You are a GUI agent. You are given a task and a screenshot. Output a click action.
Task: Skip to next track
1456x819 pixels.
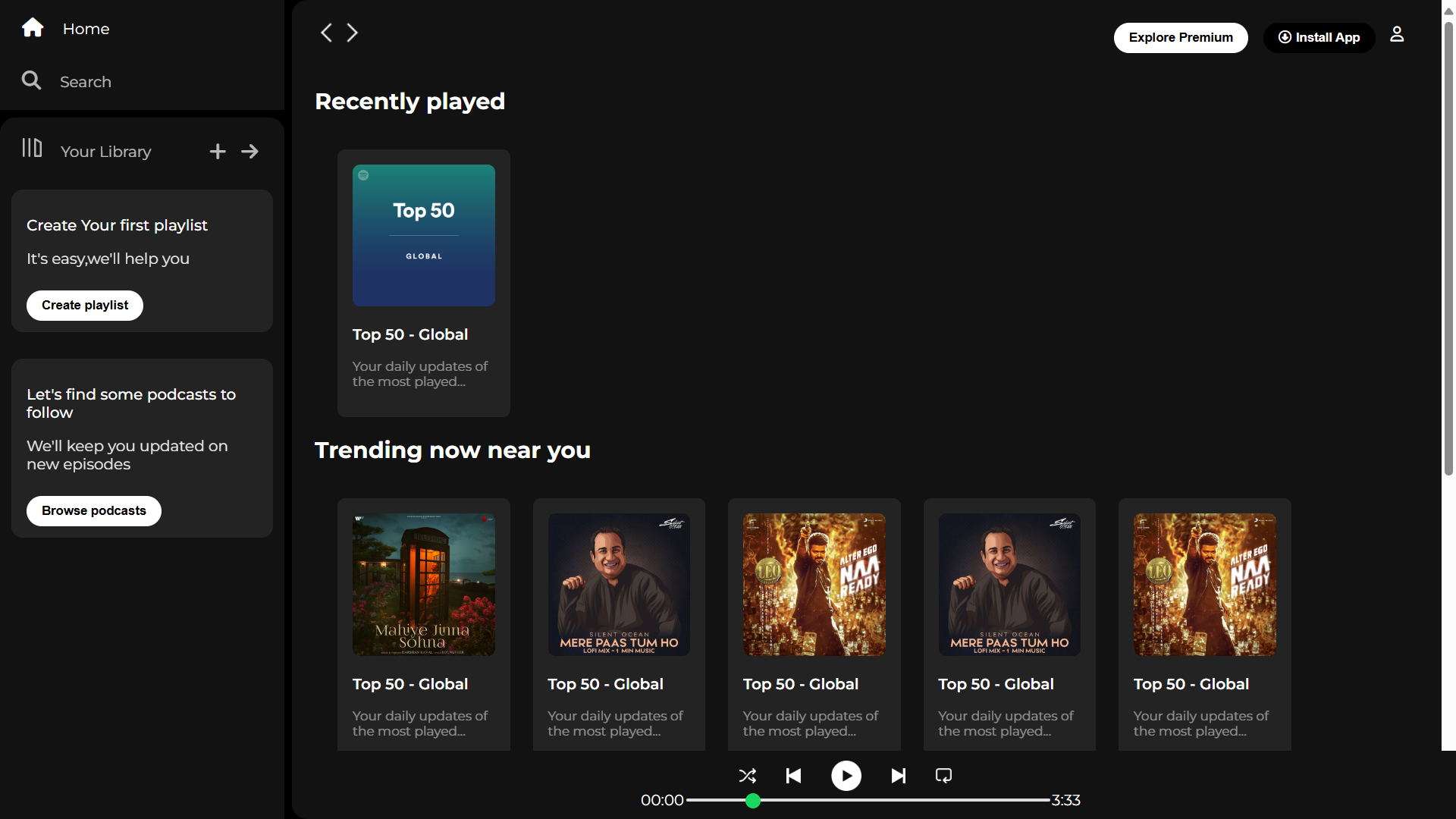pyautogui.click(x=898, y=776)
